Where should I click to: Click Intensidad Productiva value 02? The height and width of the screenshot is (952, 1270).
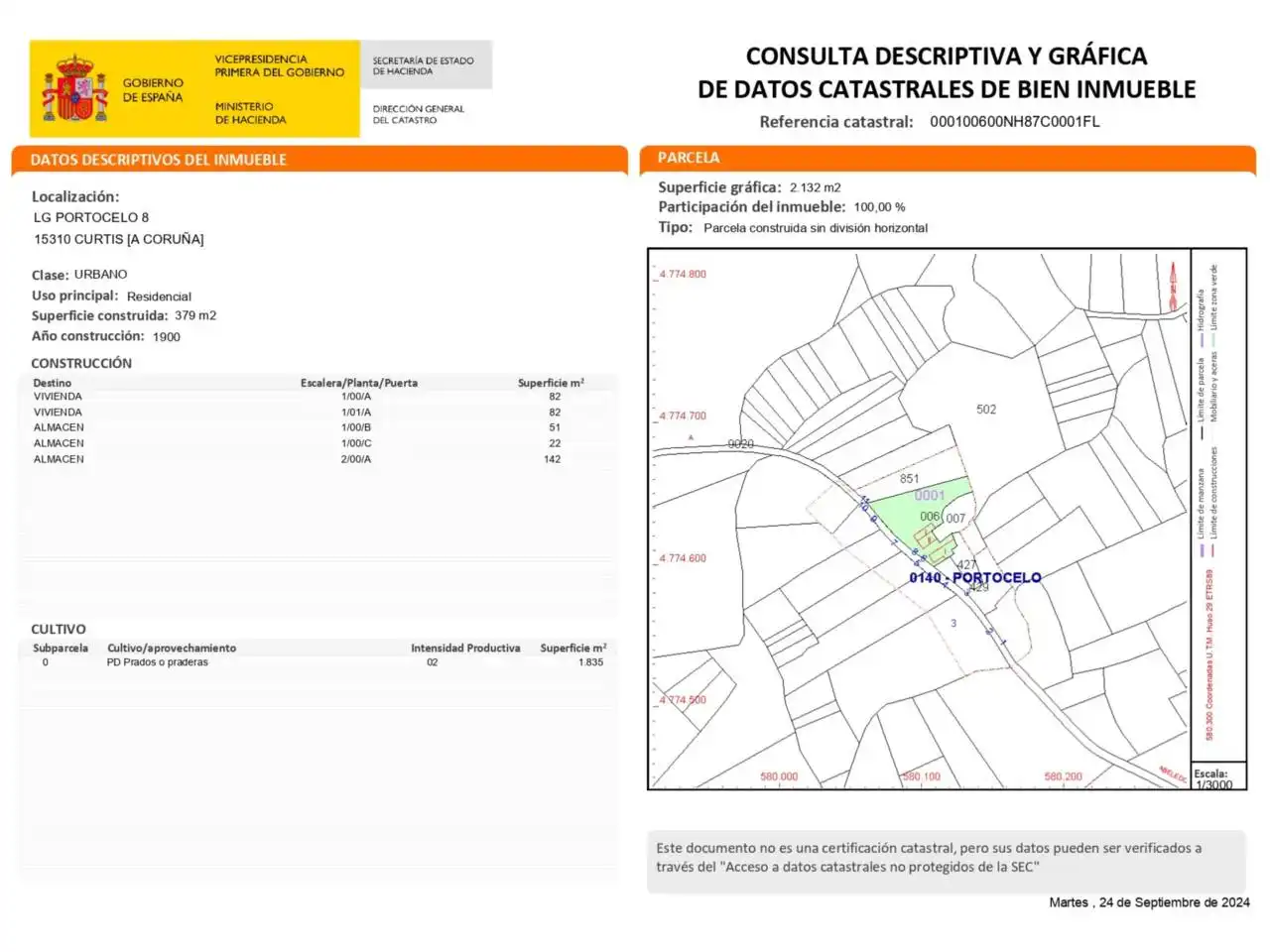coord(433,662)
